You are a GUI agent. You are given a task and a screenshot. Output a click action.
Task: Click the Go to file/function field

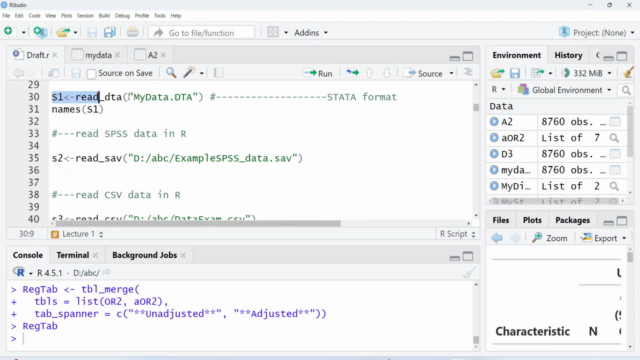(x=202, y=33)
